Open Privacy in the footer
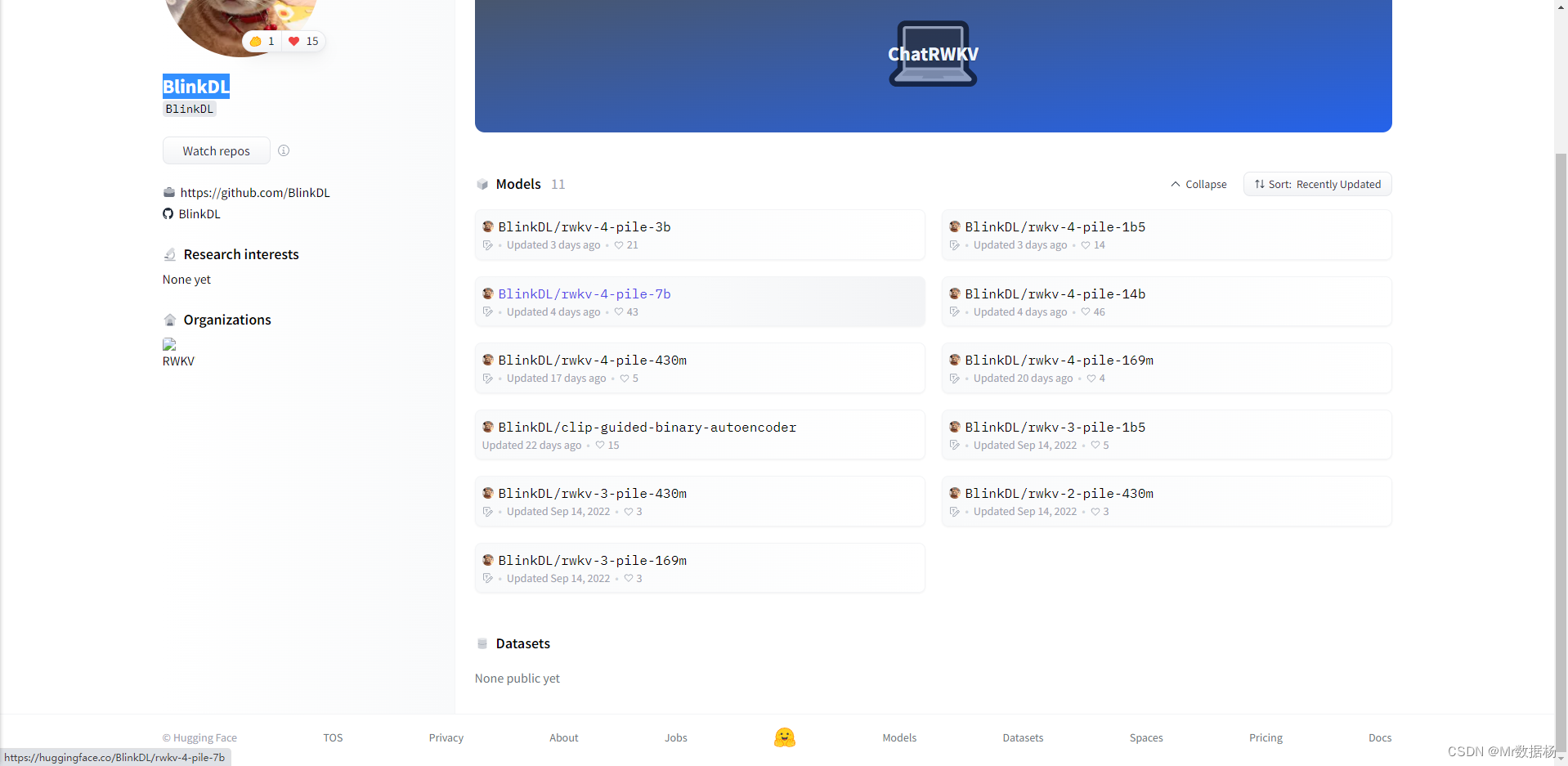 (x=446, y=738)
